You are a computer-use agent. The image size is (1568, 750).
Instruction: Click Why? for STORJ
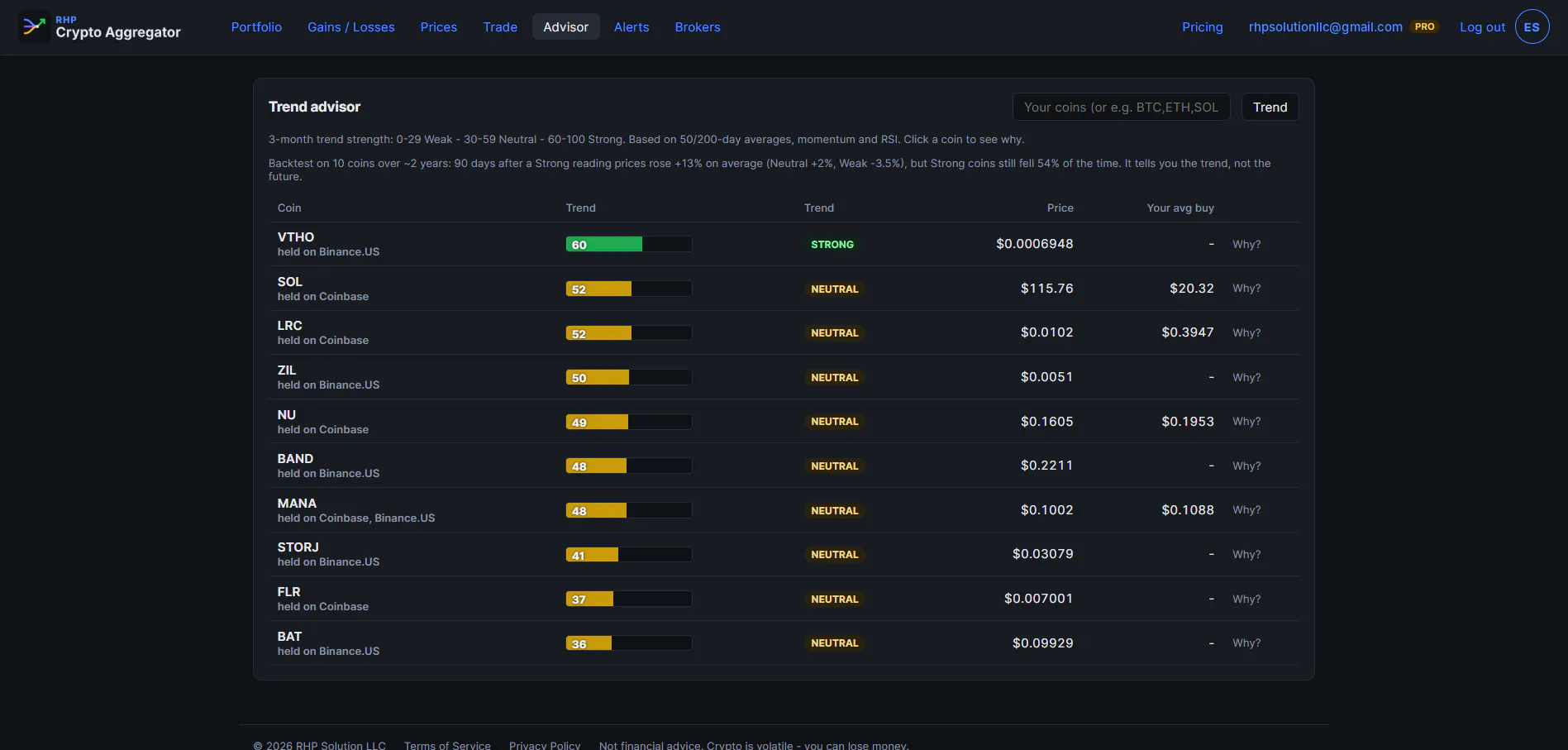coord(1246,555)
